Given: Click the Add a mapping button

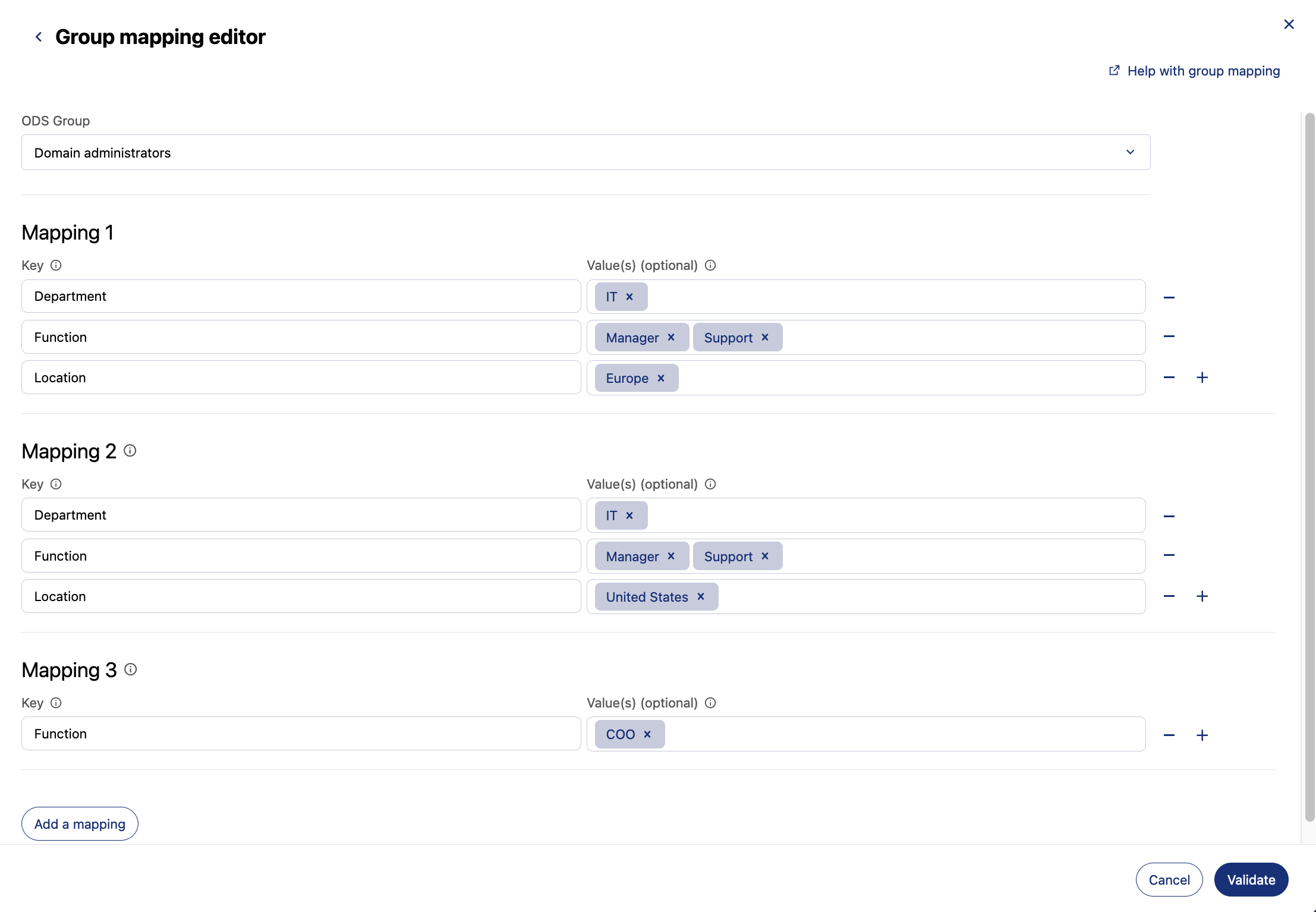Looking at the screenshot, I should [80, 823].
